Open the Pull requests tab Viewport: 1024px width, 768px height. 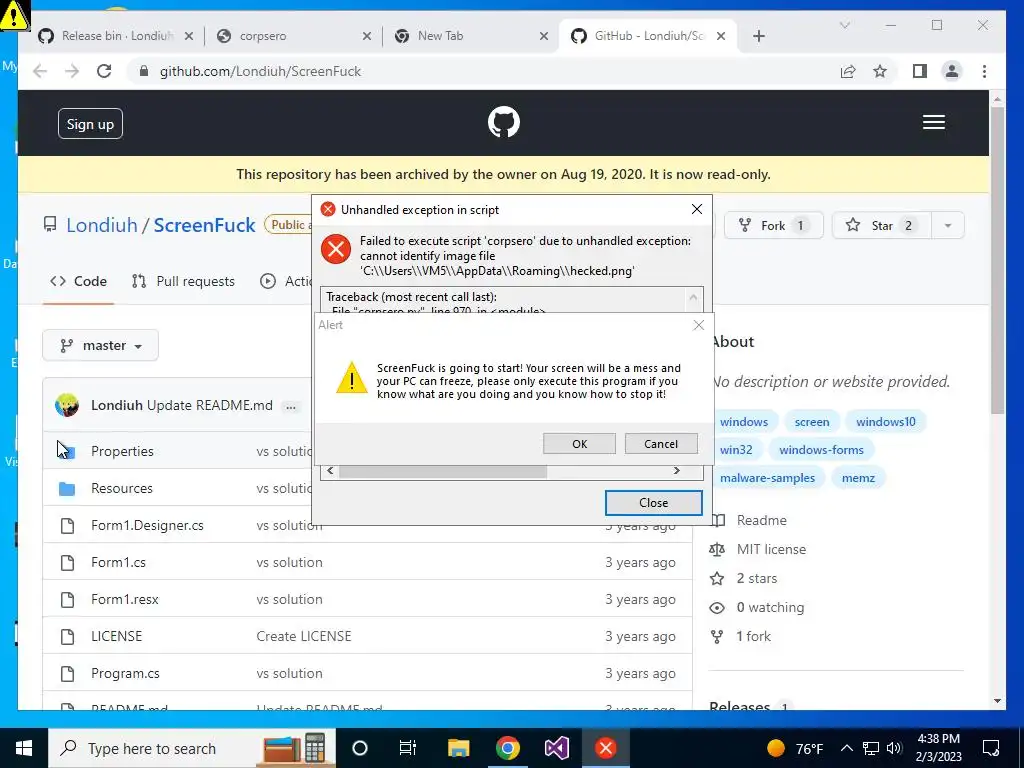tap(184, 281)
